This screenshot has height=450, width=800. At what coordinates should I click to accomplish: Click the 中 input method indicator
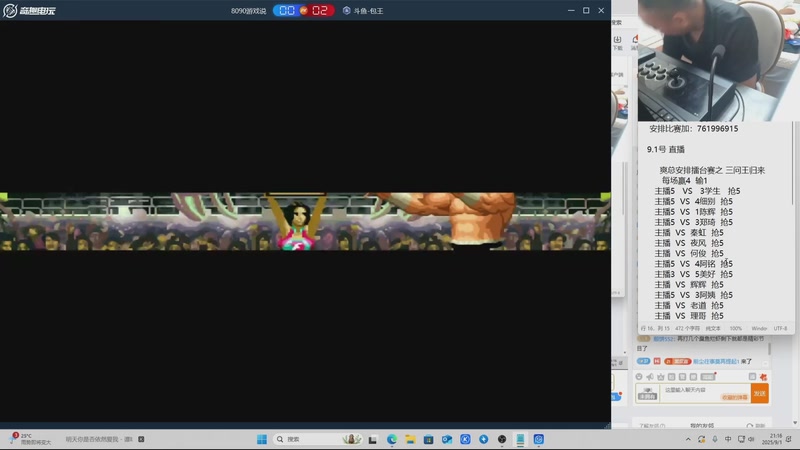(728, 439)
